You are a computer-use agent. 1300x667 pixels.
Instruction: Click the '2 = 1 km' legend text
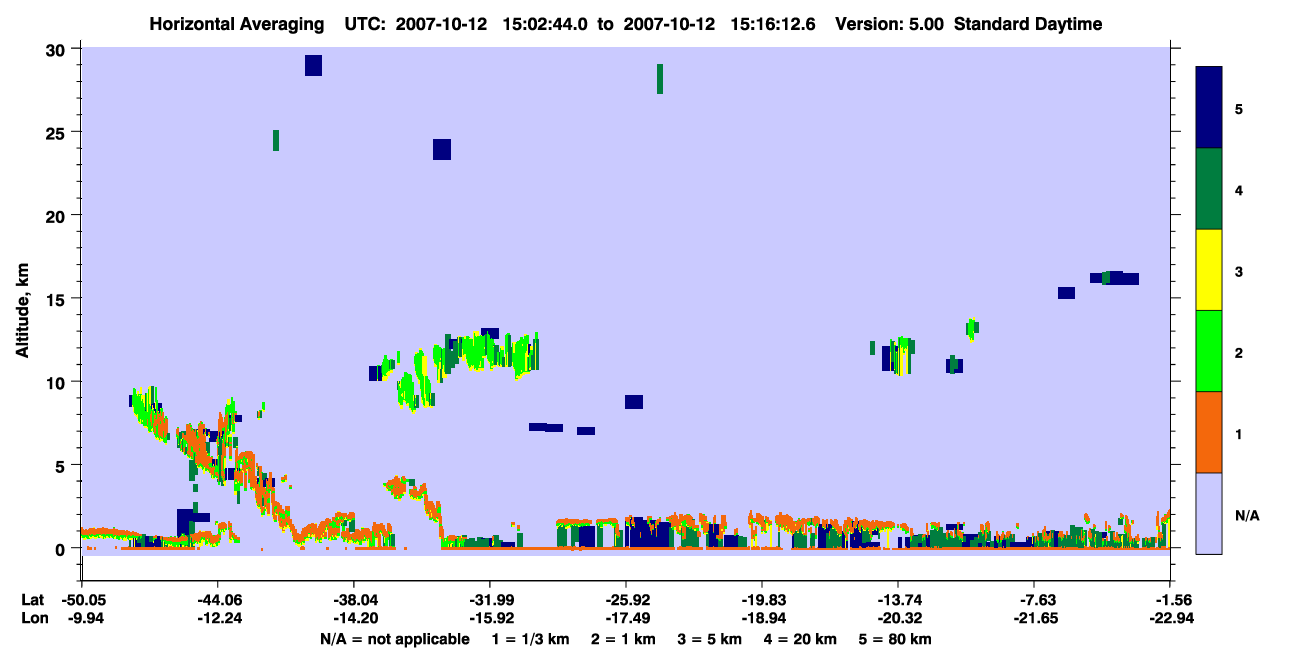pos(624,639)
